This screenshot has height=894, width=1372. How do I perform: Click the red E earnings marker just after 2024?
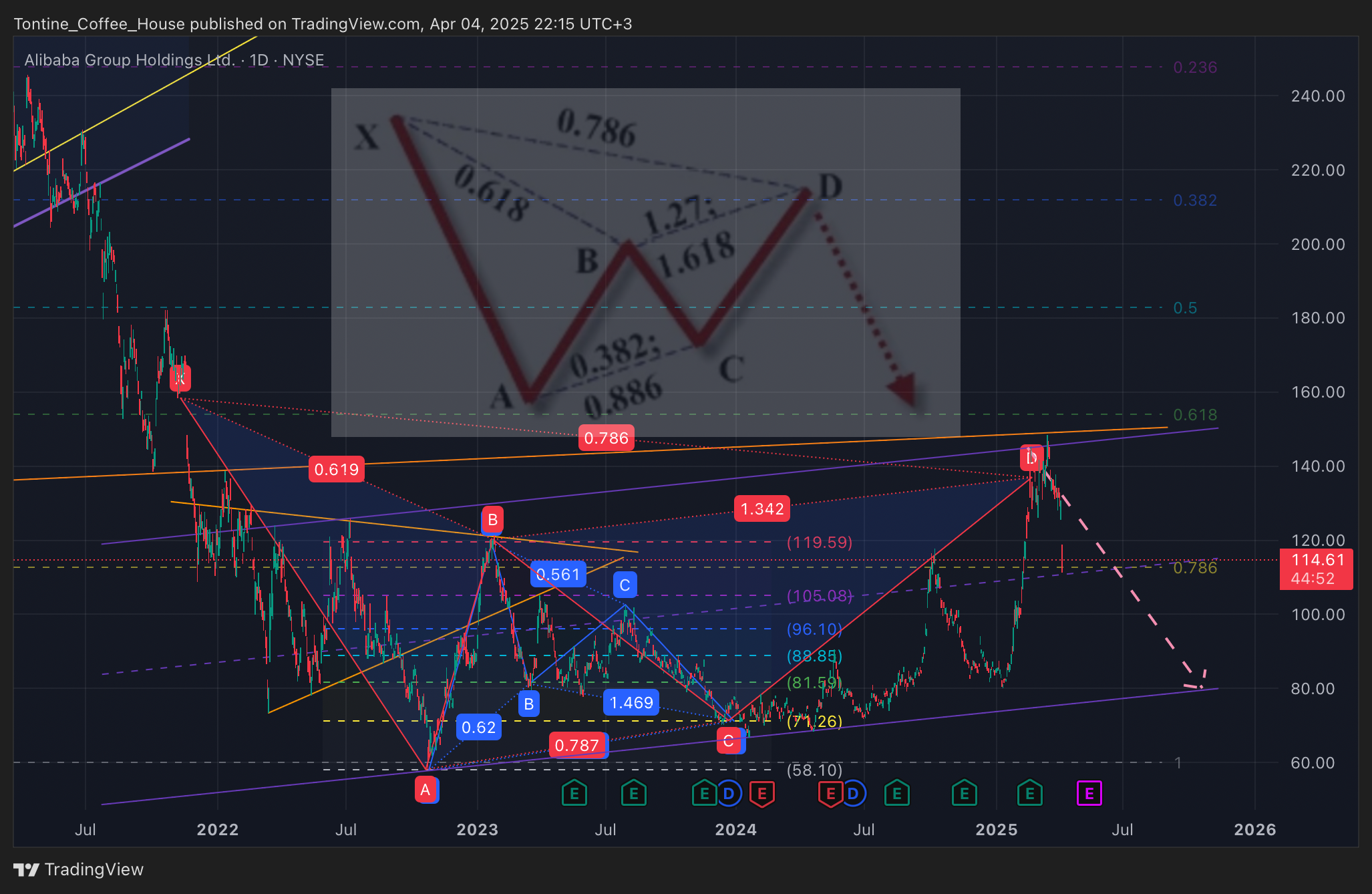coord(761,794)
